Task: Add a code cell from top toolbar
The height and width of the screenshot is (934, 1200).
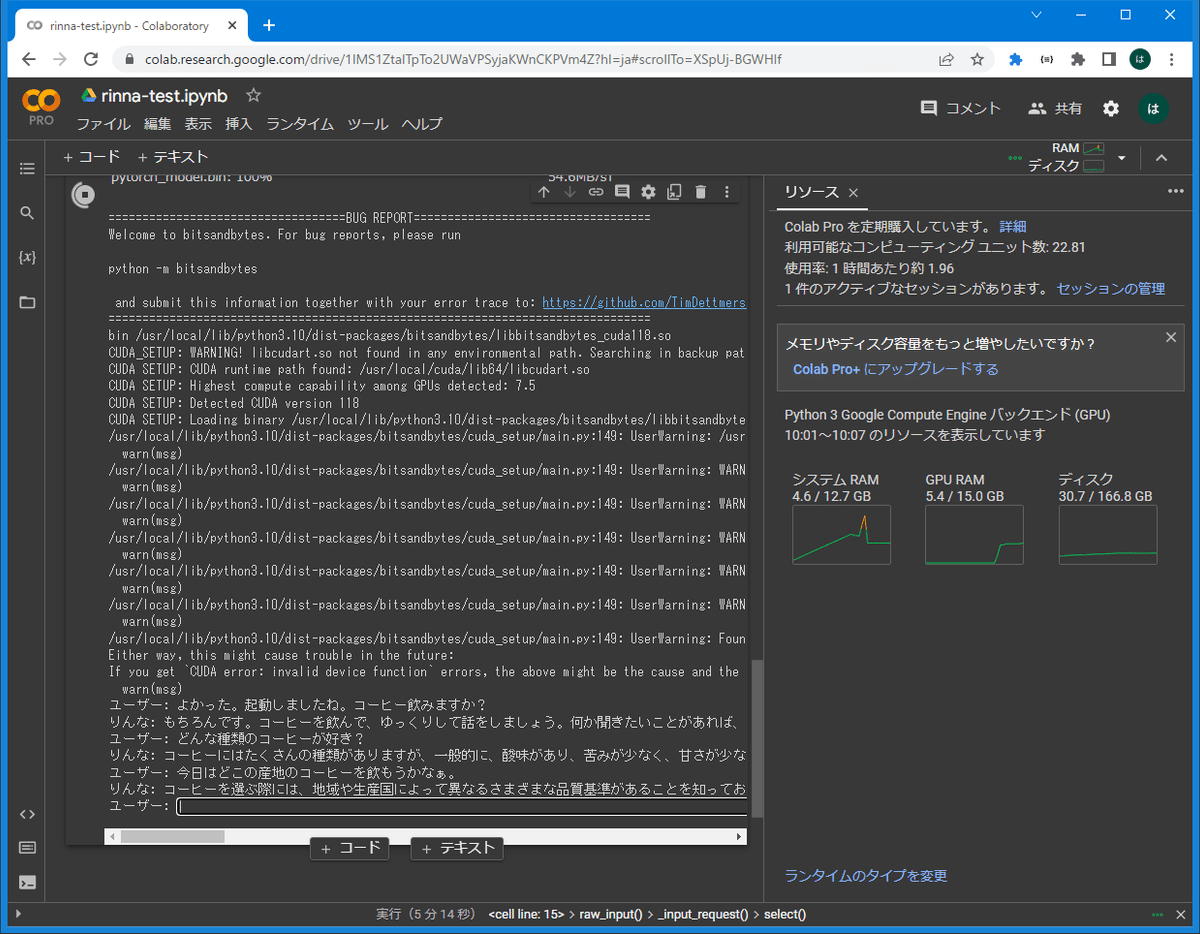Action: [x=91, y=157]
